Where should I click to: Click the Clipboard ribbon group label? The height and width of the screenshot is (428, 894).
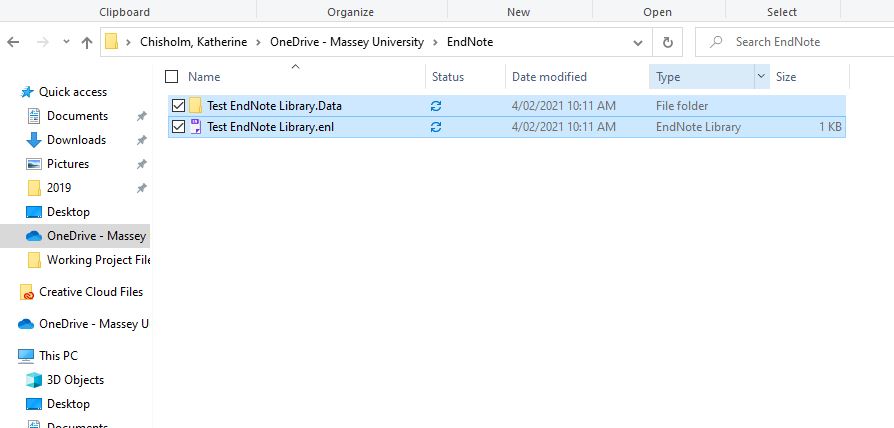[124, 12]
